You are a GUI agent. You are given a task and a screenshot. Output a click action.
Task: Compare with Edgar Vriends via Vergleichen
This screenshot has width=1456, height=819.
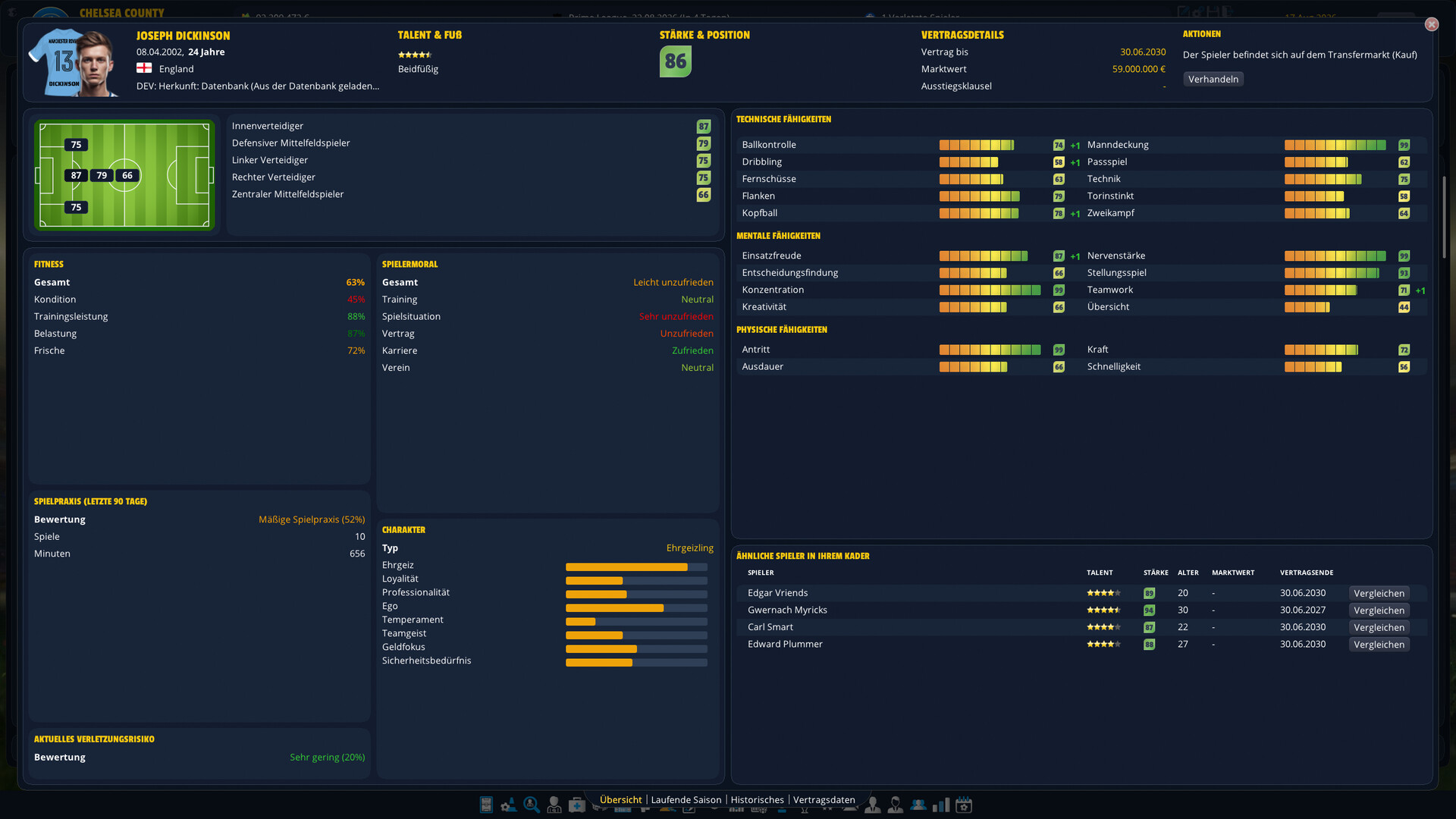(x=1379, y=593)
